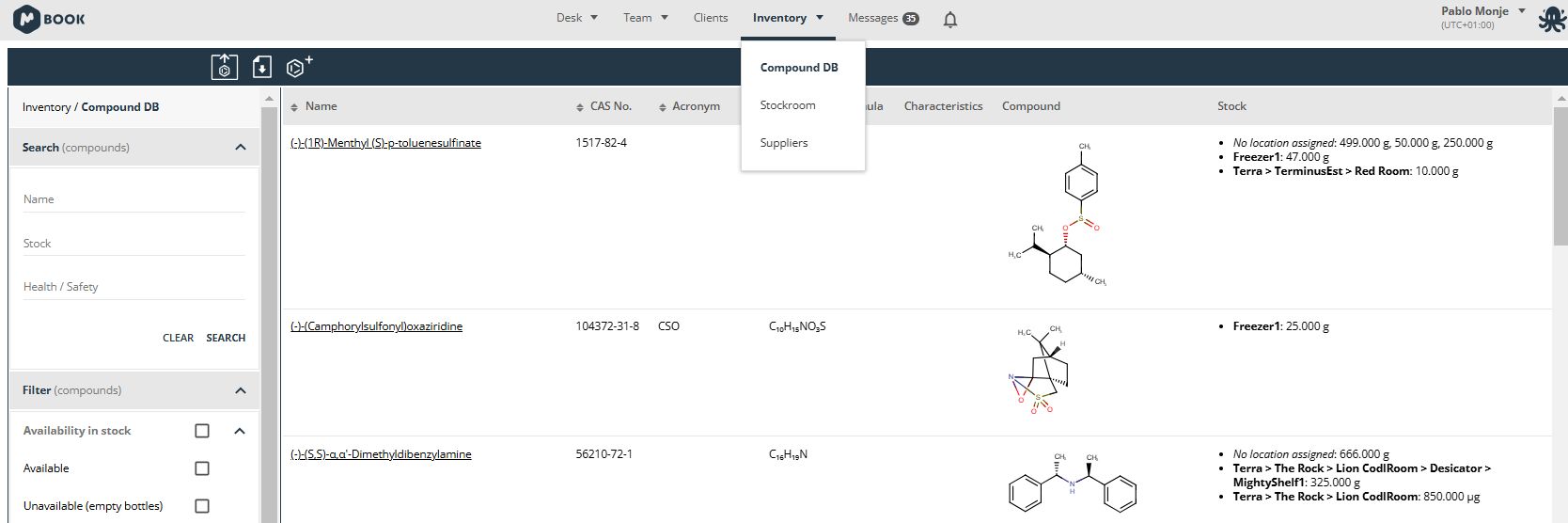Open (-)-(1R)-Menthyl (S)-p-toluenesulfinate link
This screenshot has width=1568, height=523.
tap(385, 143)
